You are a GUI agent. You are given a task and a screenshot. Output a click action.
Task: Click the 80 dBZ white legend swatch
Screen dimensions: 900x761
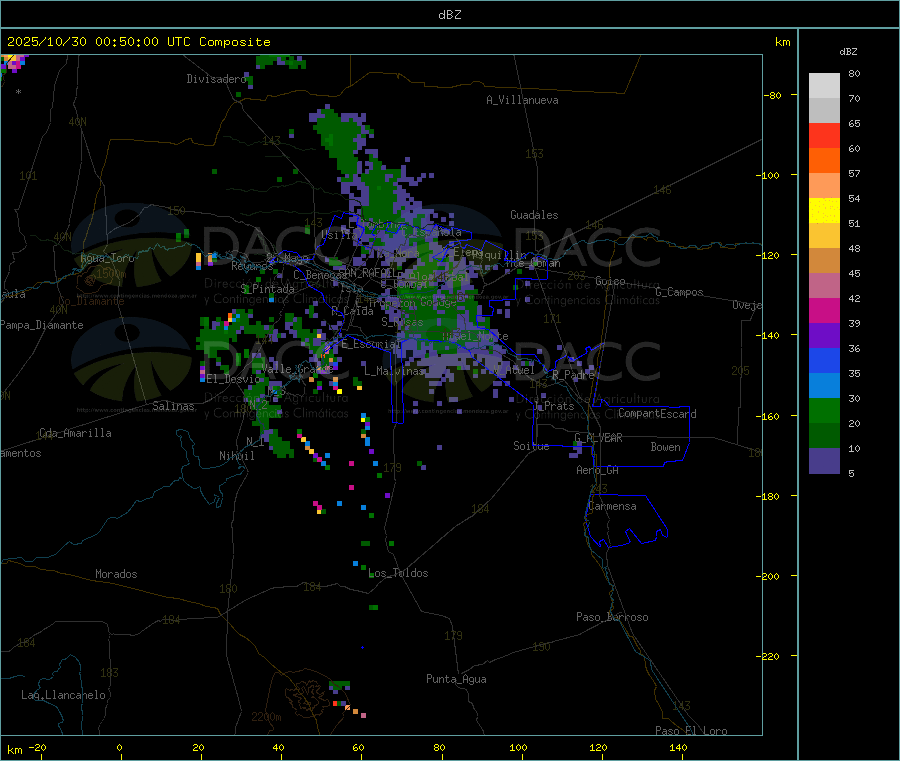[x=824, y=86]
